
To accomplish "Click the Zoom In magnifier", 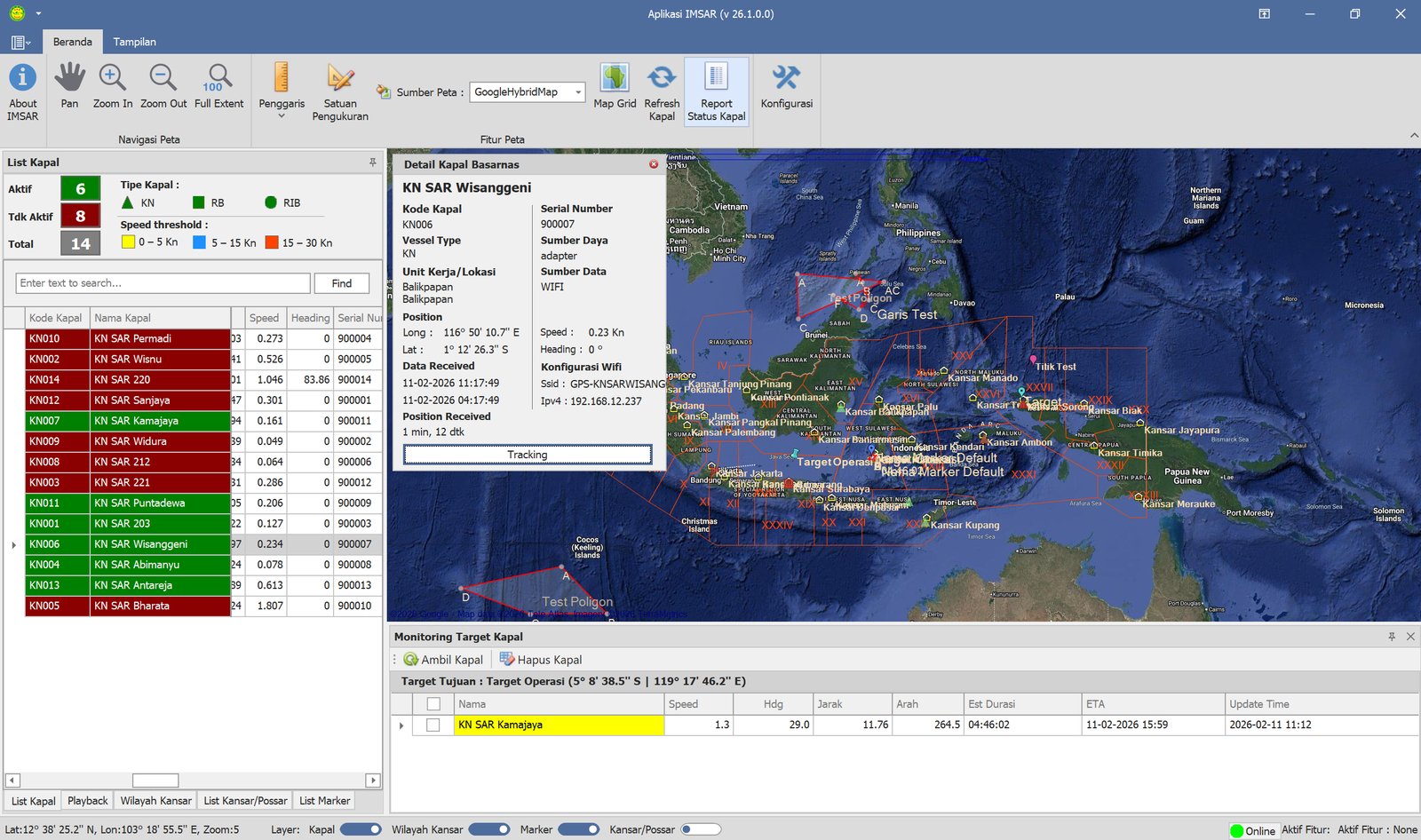I will (x=113, y=86).
